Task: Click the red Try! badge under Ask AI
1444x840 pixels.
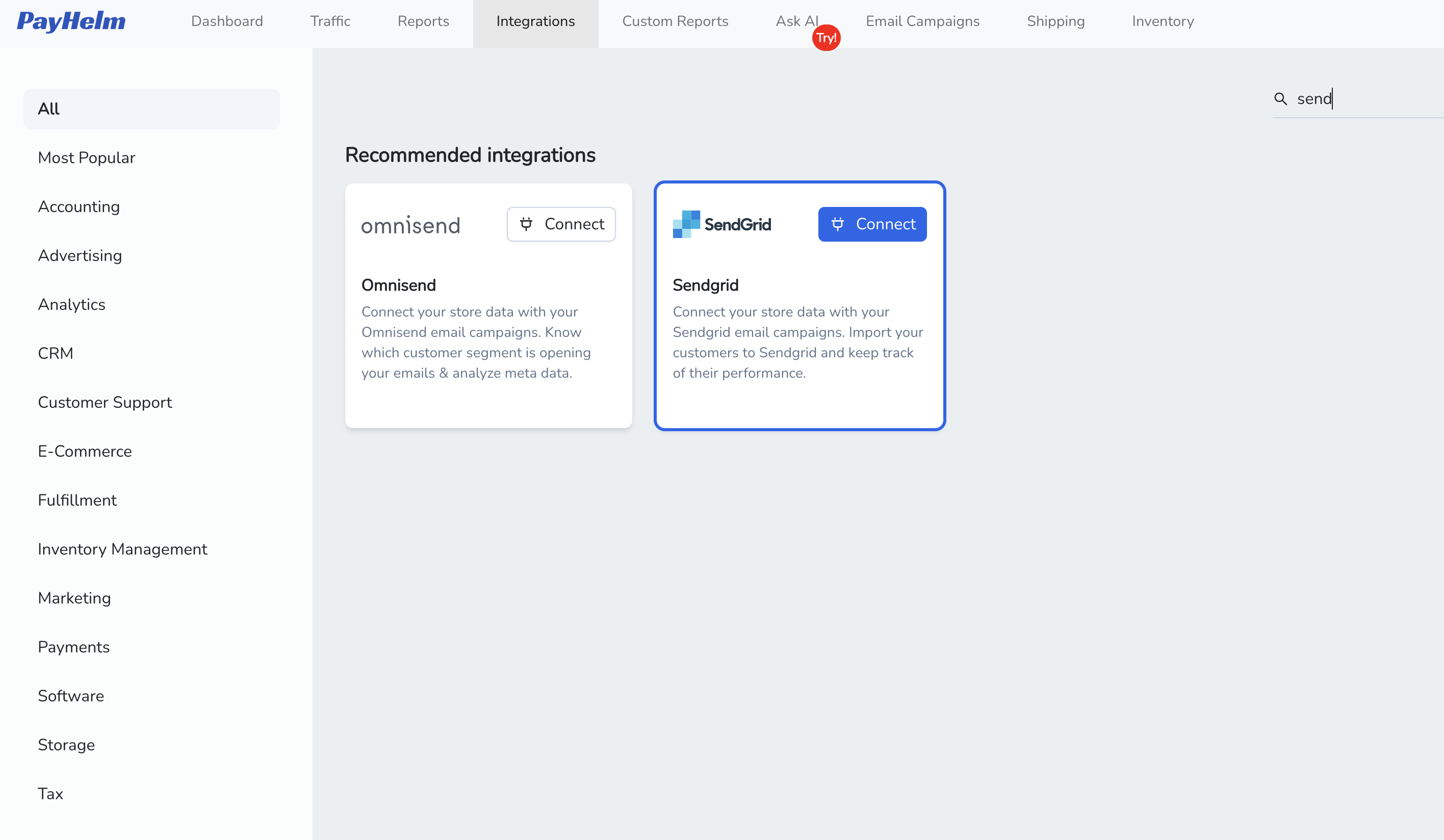Action: 827,38
